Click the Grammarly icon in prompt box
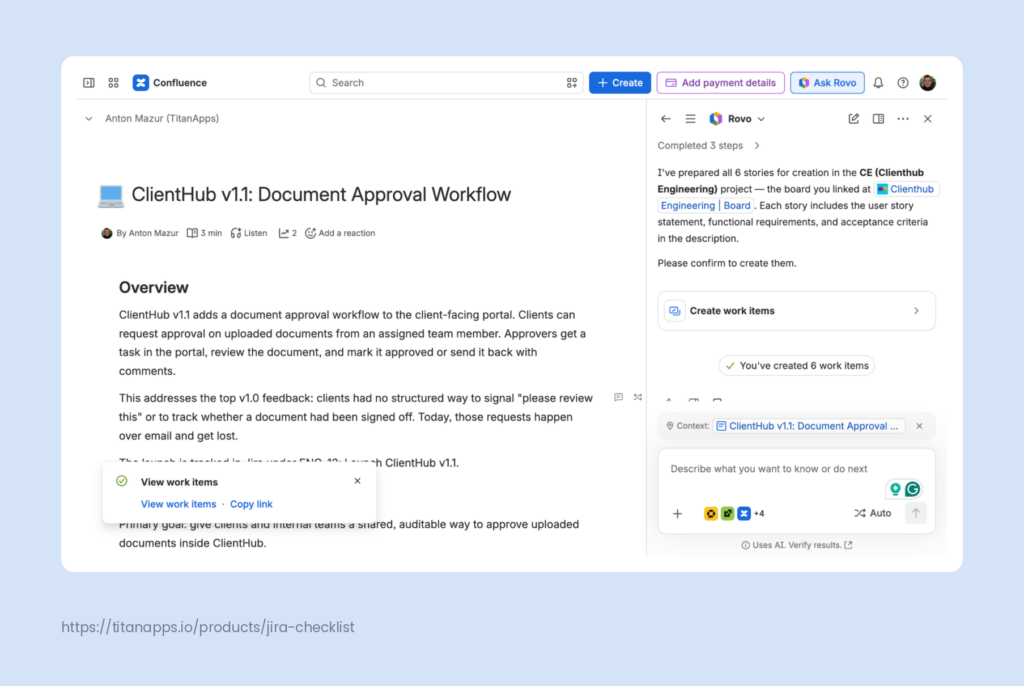This screenshot has height=686, width=1024. point(912,489)
